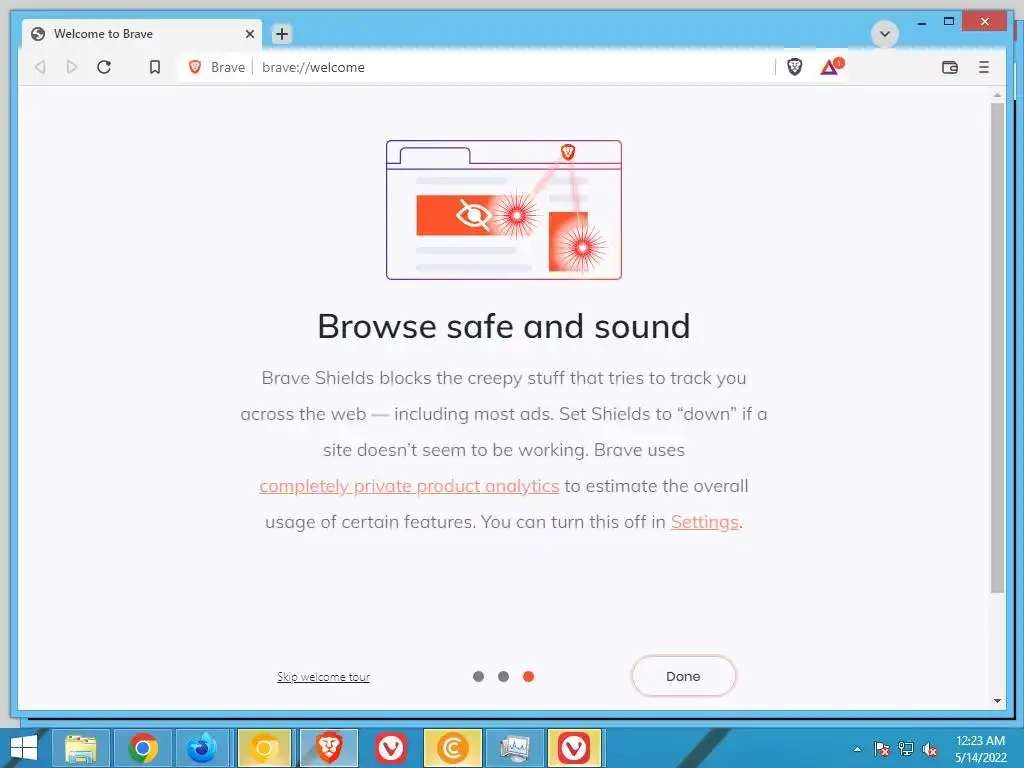Open the Brave Wallet icon

[950, 67]
